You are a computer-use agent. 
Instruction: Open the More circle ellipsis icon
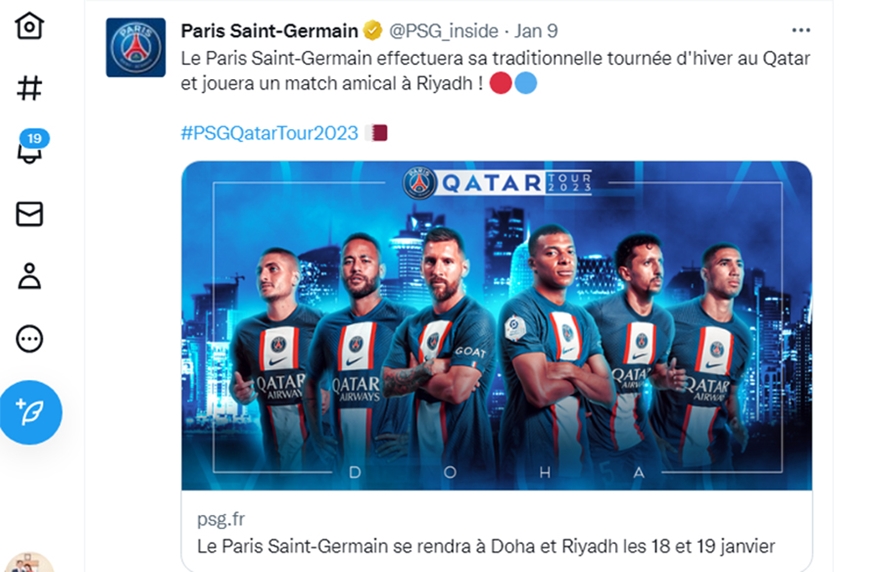coord(29,338)
